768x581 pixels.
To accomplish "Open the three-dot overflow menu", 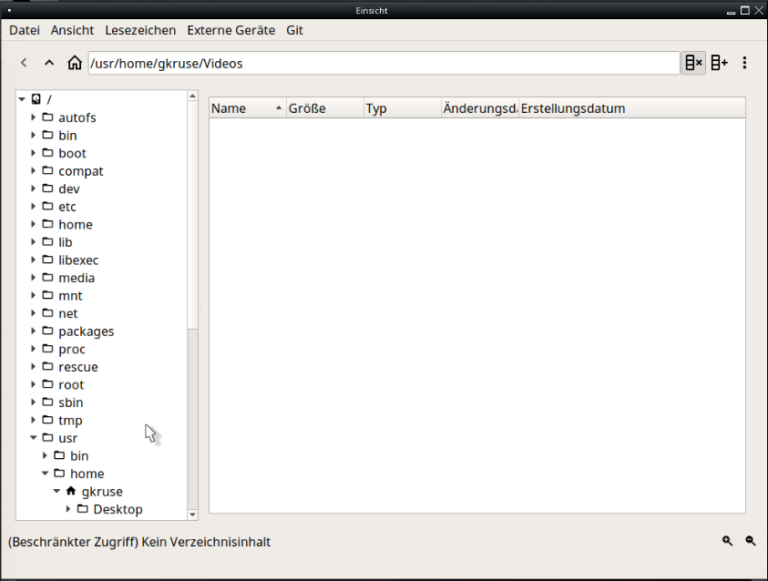I will 744,63.
